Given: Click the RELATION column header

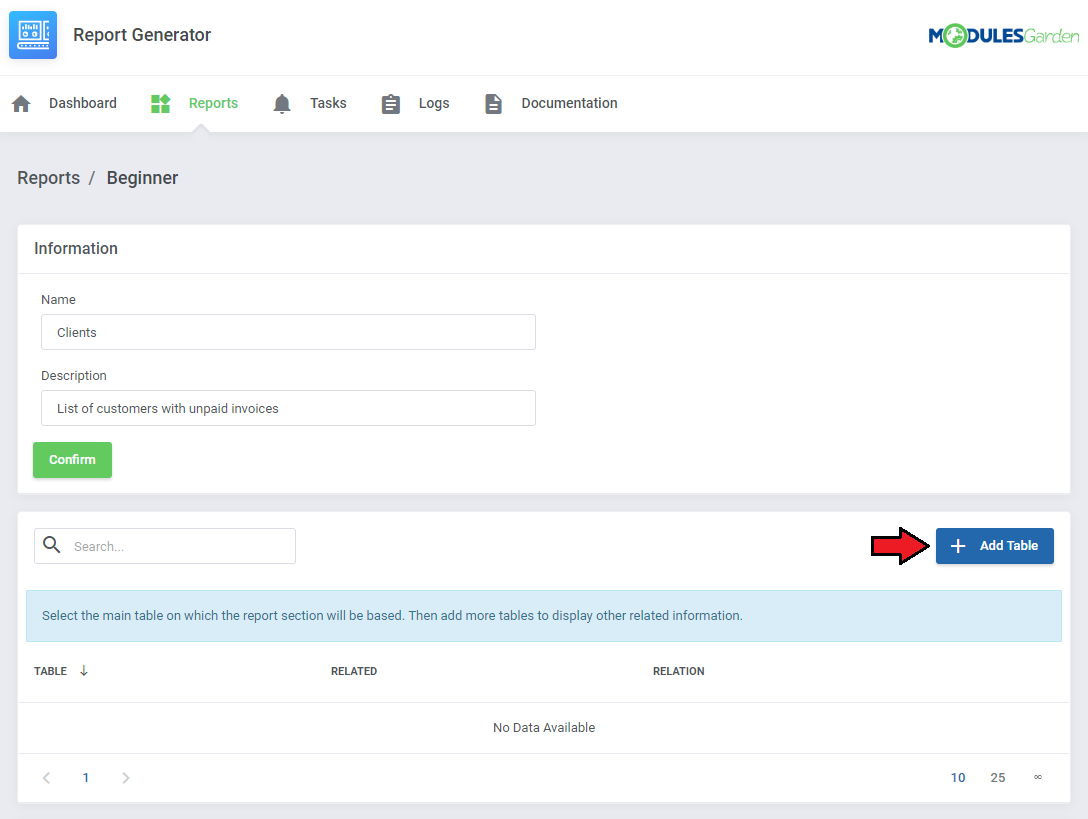Looking at the screenshot, I should (x=679, y=671).
